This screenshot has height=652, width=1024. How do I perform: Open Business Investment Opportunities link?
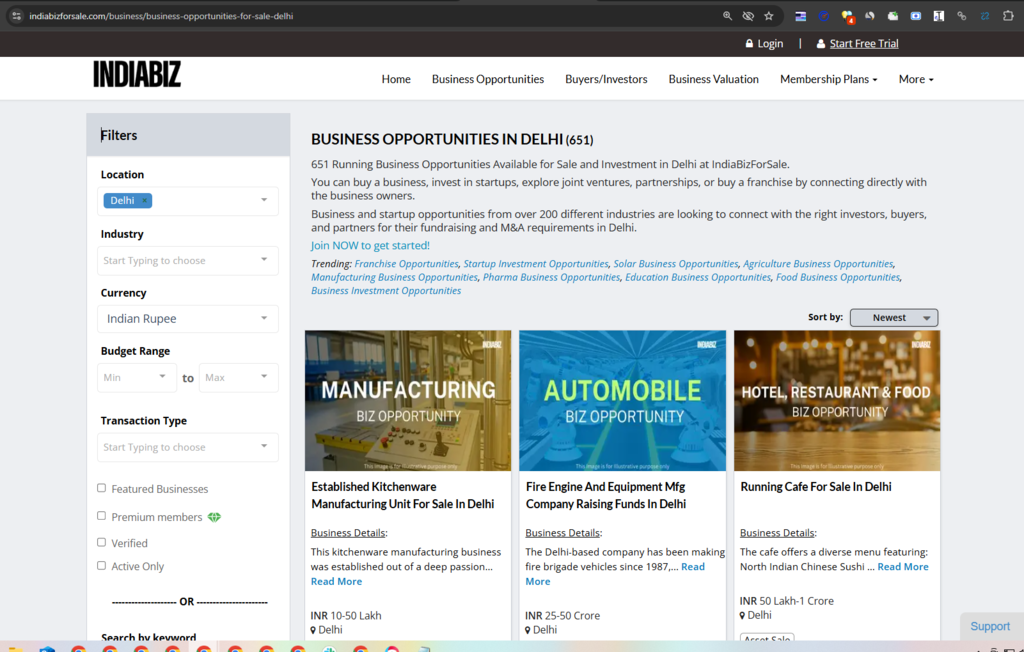pyautogui.click(x=386, y=291)
